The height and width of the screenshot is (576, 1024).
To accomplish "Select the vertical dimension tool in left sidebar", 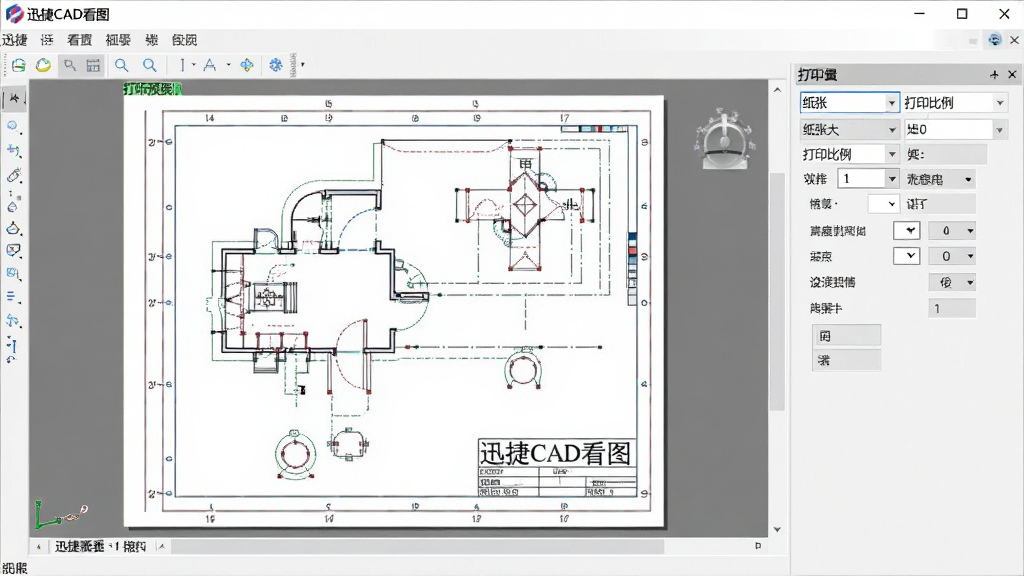I will coord(12,347).
